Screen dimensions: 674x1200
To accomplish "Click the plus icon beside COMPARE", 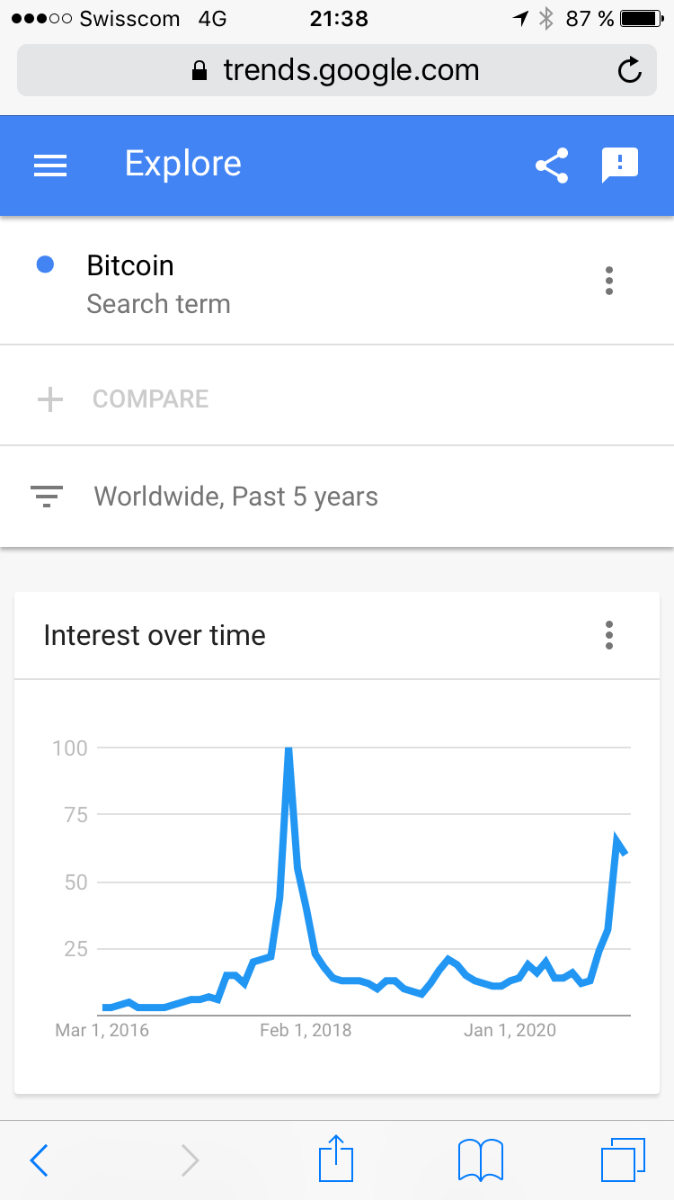I will point(49,400).
